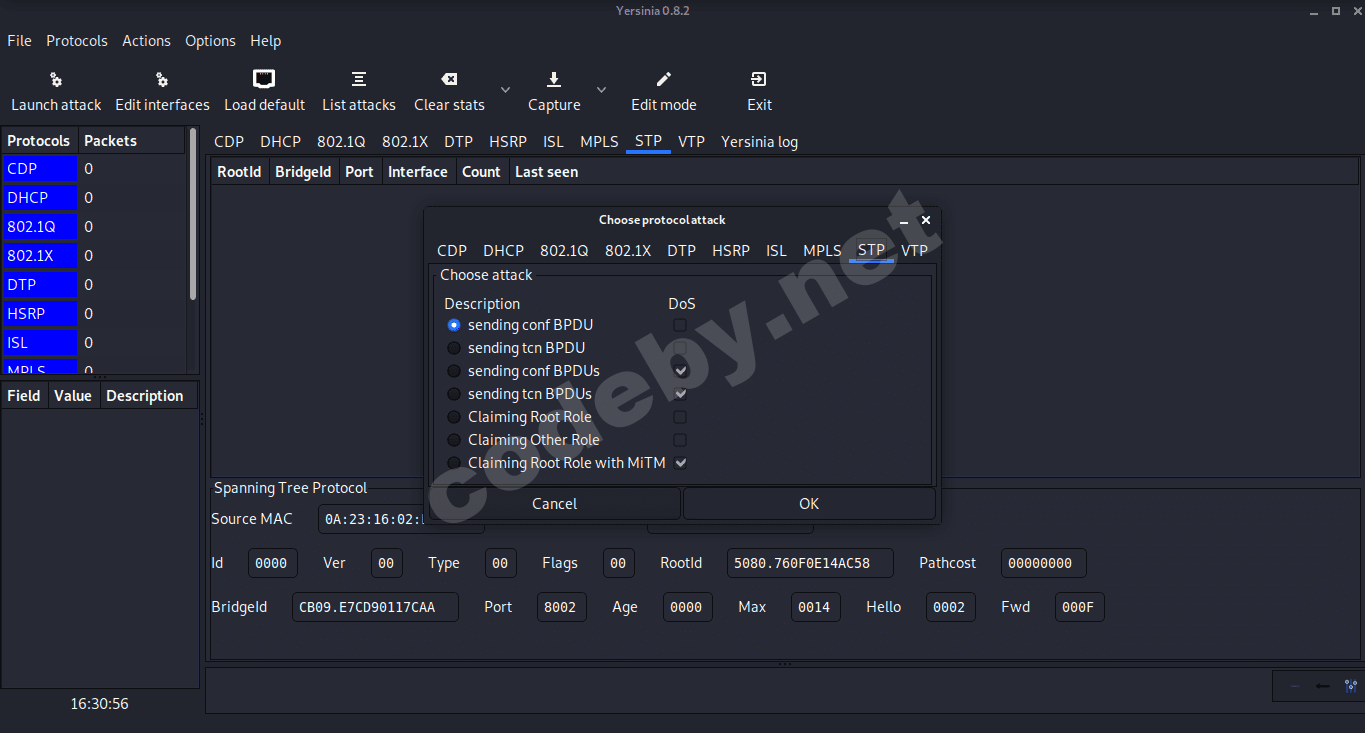This screenshot has width=1365, height=733.
Task: Click the Clear stats icon
Action: tap(449, 80)
